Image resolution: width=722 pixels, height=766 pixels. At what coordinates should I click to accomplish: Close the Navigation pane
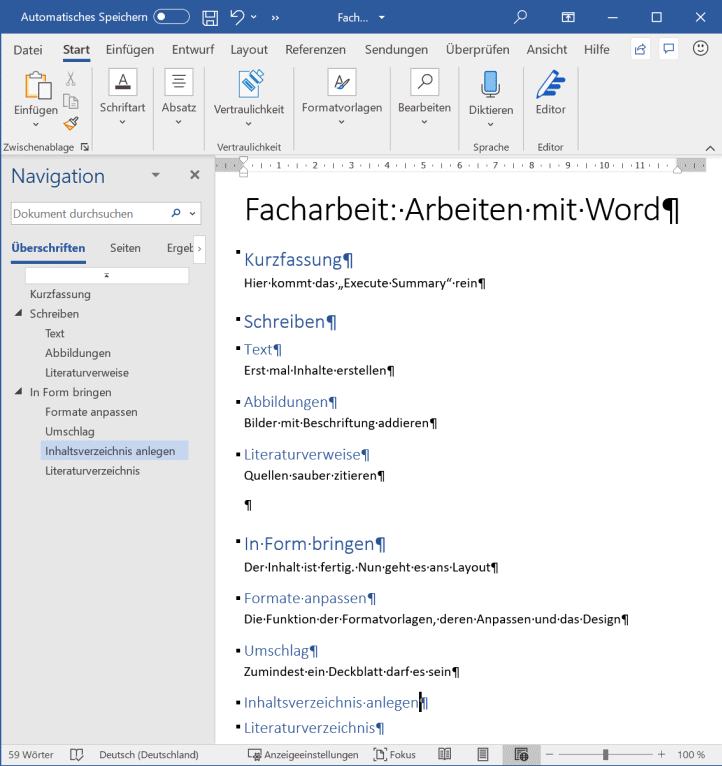[x=194, y=175]
